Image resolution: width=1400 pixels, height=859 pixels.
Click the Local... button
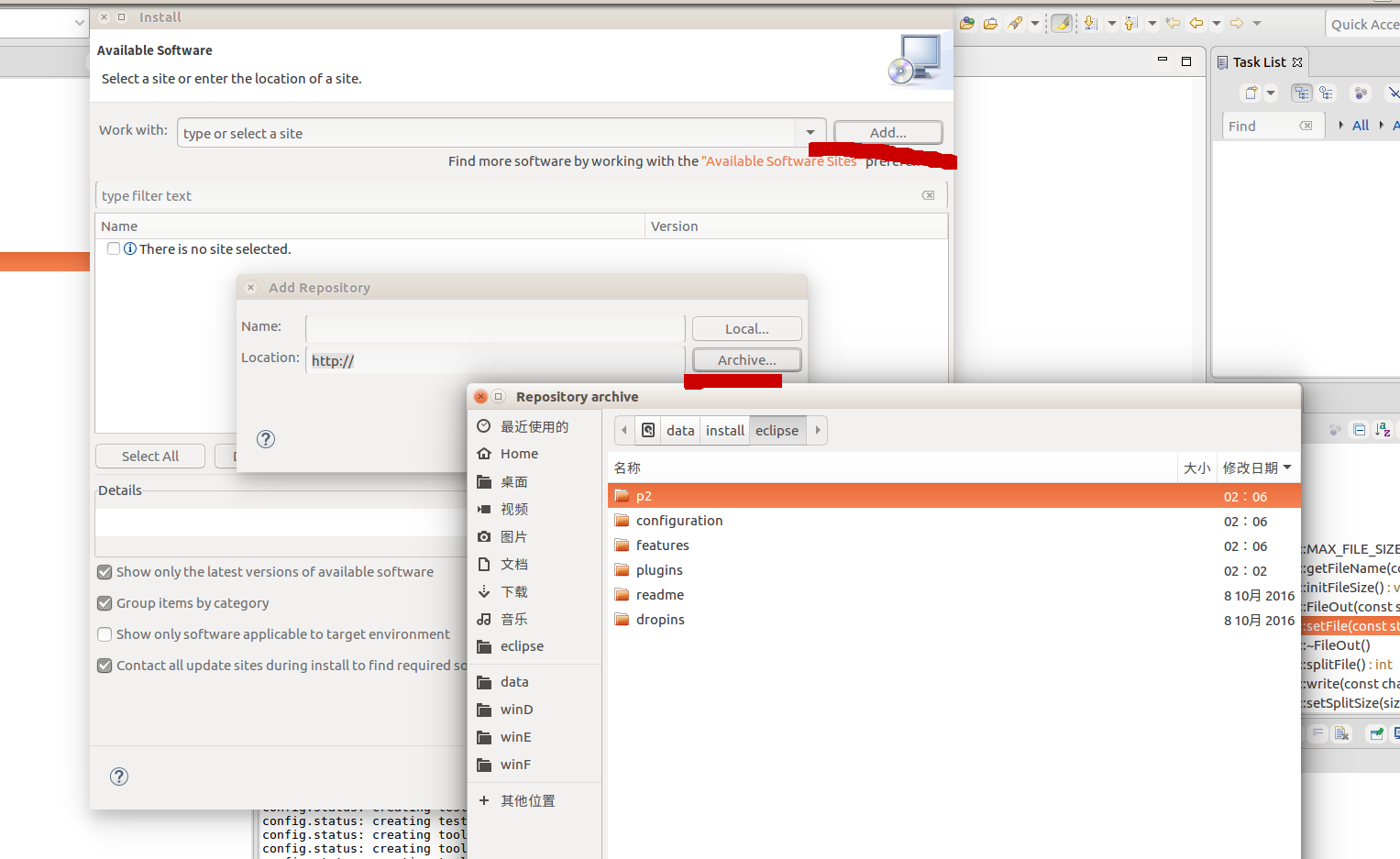746,329
